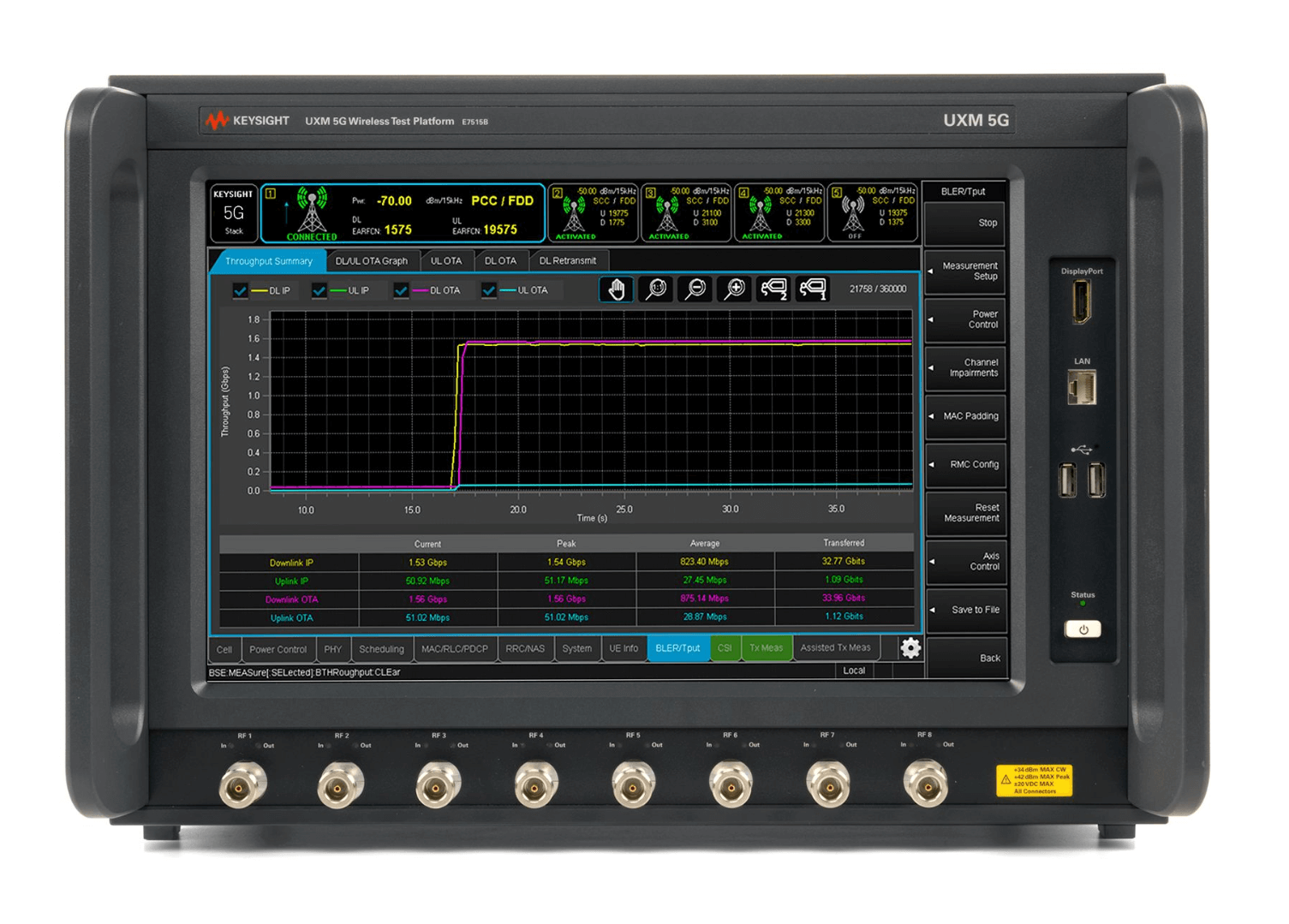The height and width of the screenshot is (924, 1289).
Task: Expand the Measurement Setup side menu
Action: pos(965,271)
